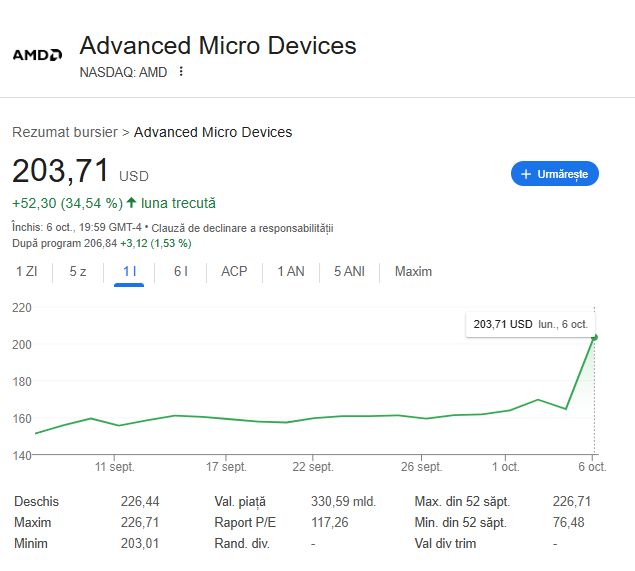Click the 203,71 USD chart tooltip

pyautogui.click(x=529, y=324)
